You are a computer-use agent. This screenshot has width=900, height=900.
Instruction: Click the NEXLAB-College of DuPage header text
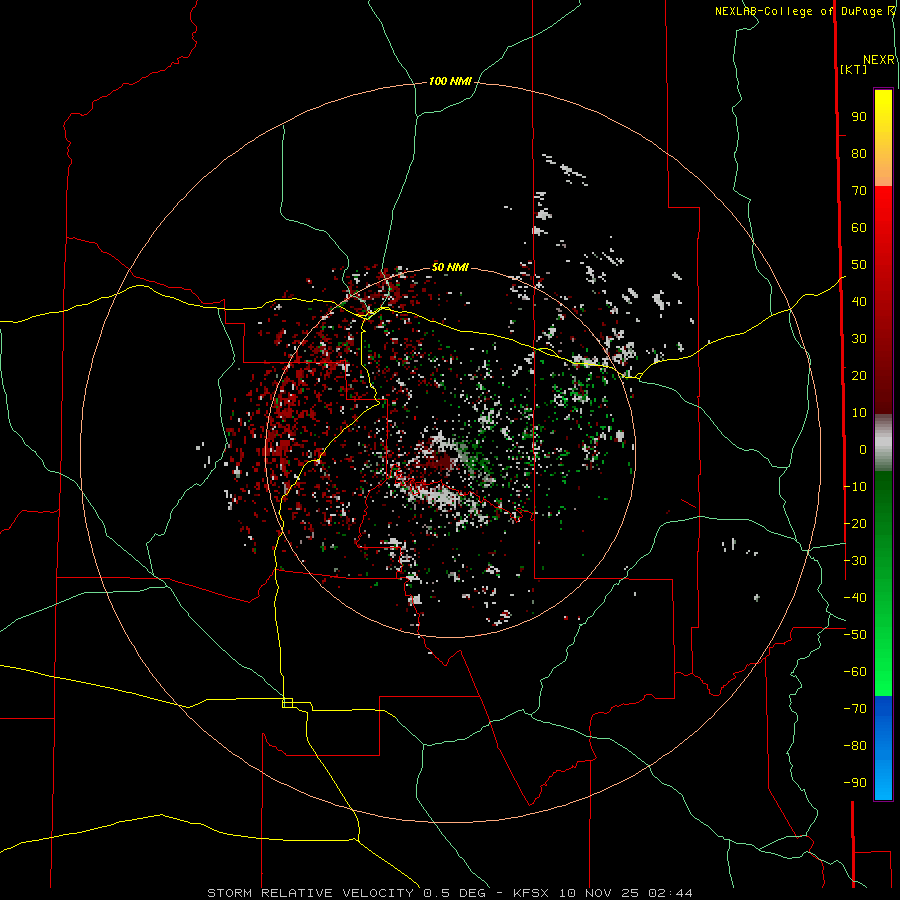800,11
